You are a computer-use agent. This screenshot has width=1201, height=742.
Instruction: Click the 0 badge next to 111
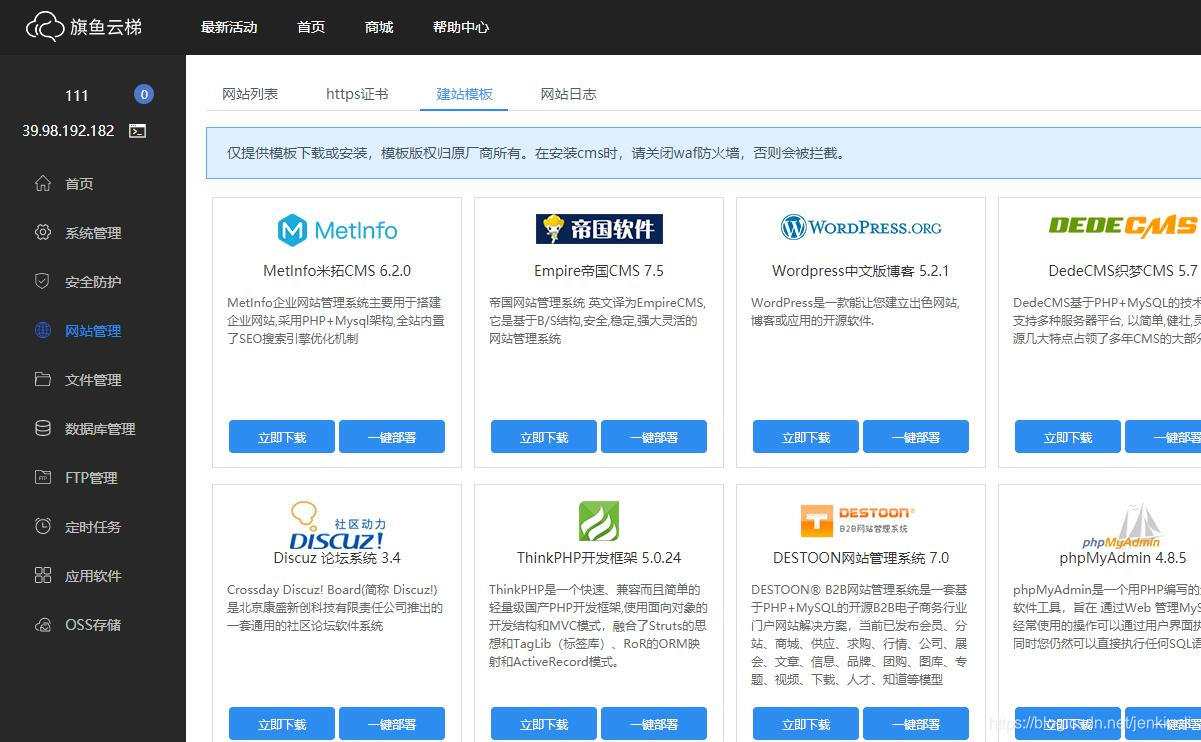point(143,93)
